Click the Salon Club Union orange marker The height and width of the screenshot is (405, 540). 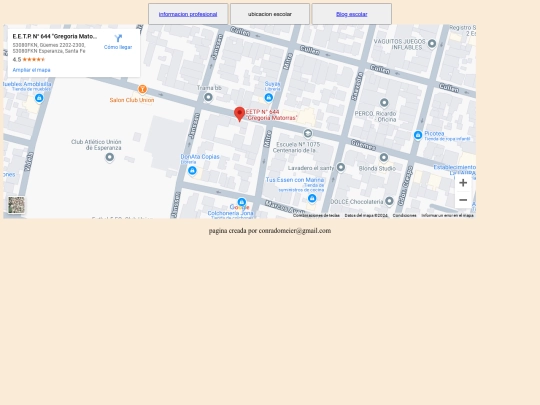click(x=142, y=89)
